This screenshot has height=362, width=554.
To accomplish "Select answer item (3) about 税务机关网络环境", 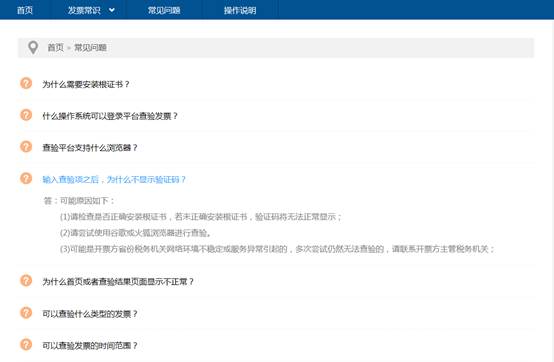I will 277,249.
